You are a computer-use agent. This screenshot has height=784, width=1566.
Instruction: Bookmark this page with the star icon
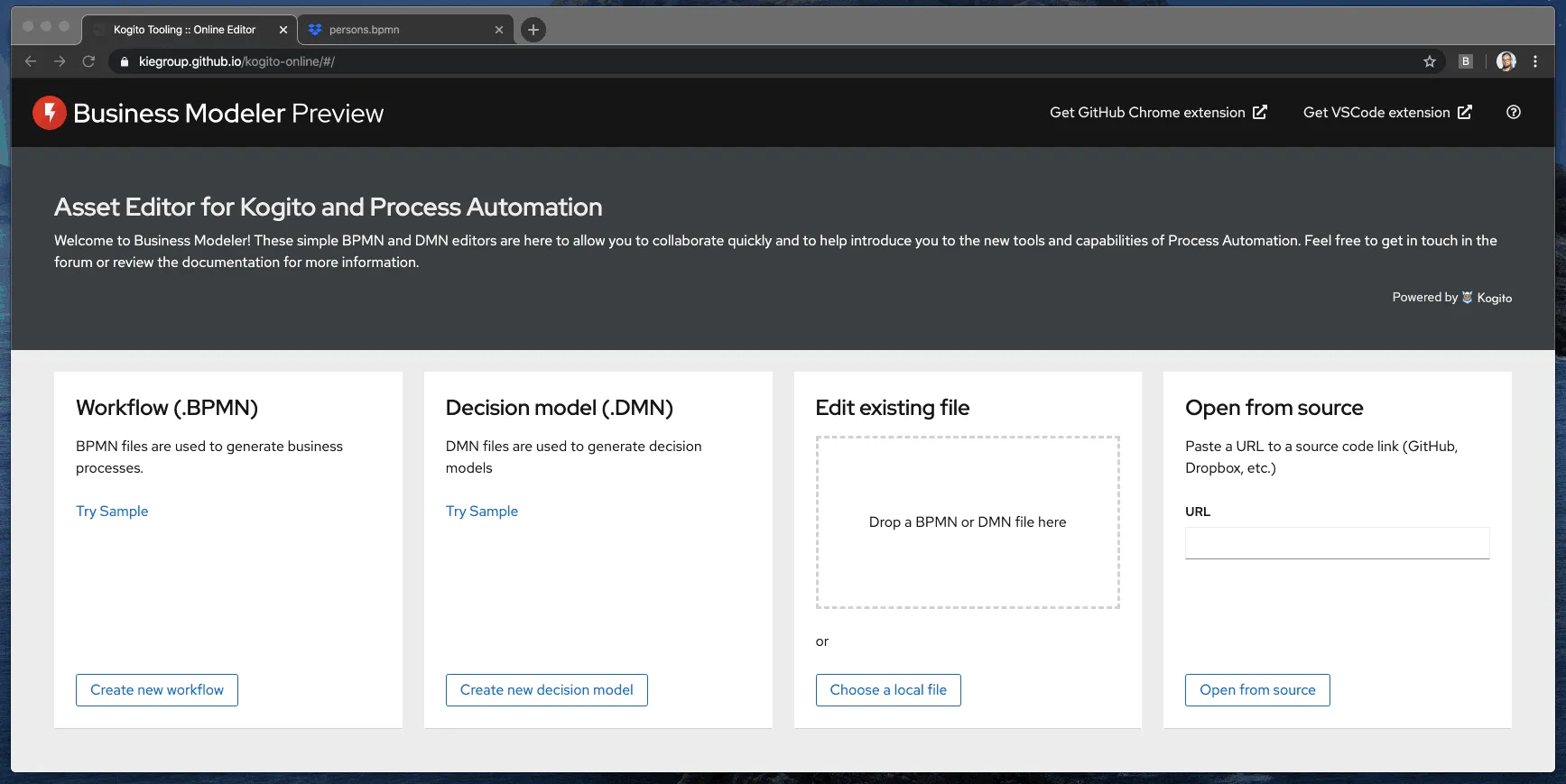1430,61
